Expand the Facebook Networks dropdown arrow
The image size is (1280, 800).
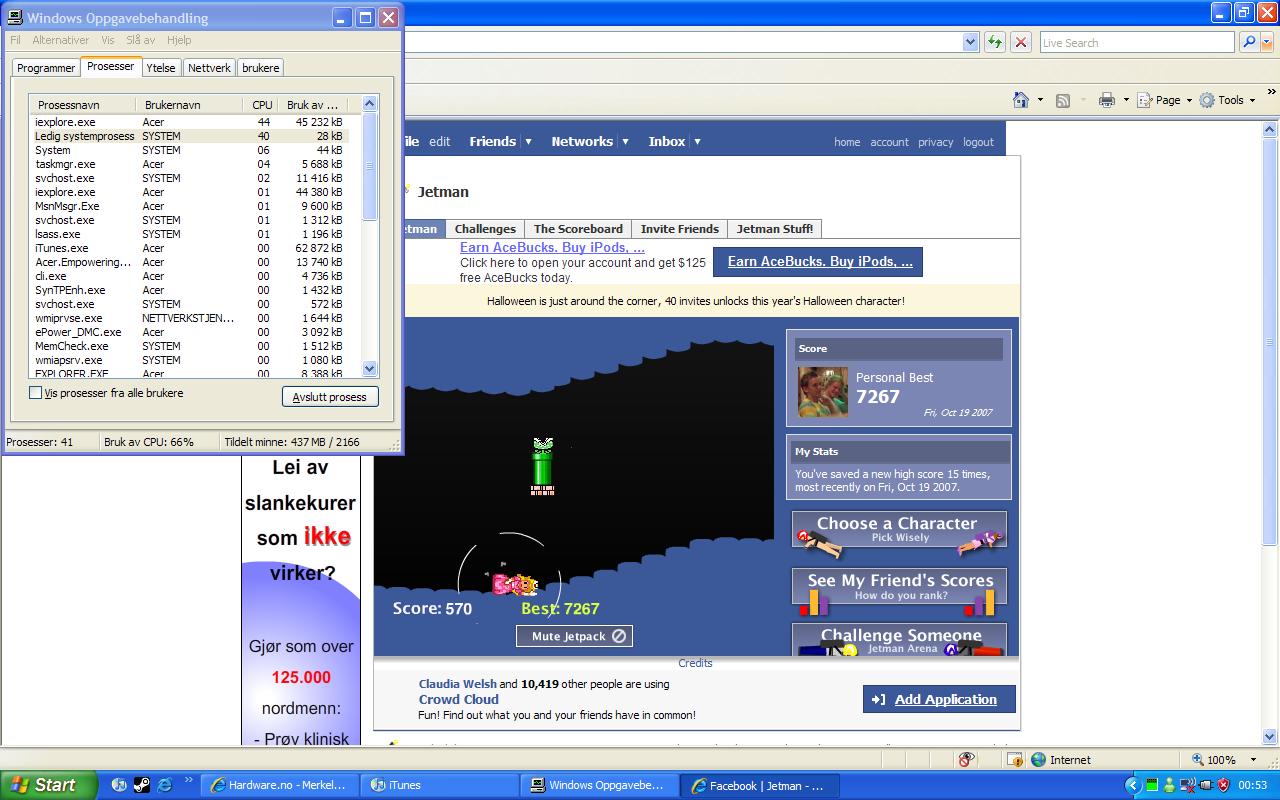625,142
